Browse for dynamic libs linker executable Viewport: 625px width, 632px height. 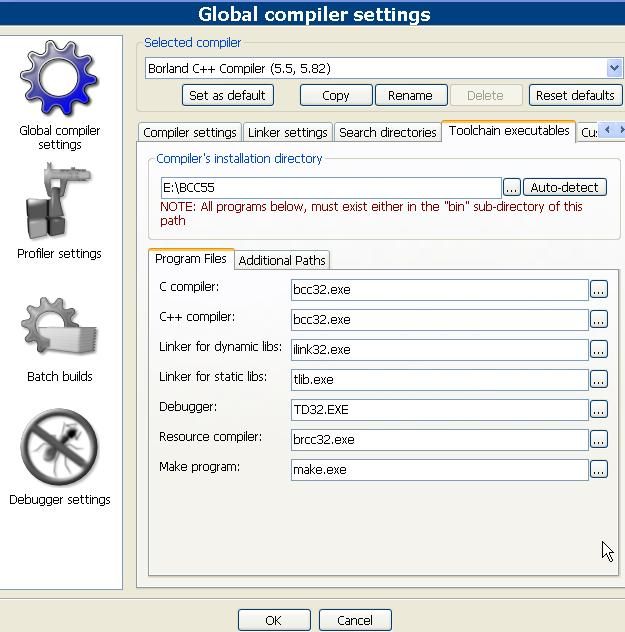pos(598,349)
